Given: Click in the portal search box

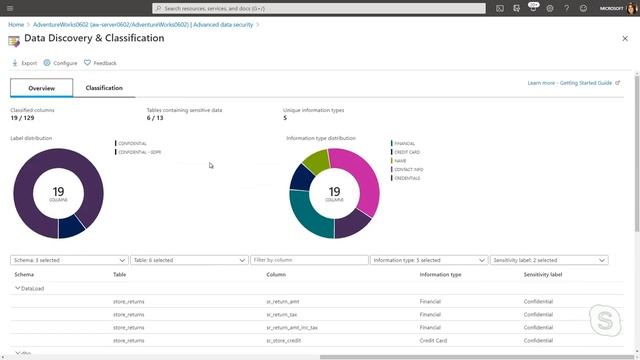Looking at the screenshot, I should 319,8.
